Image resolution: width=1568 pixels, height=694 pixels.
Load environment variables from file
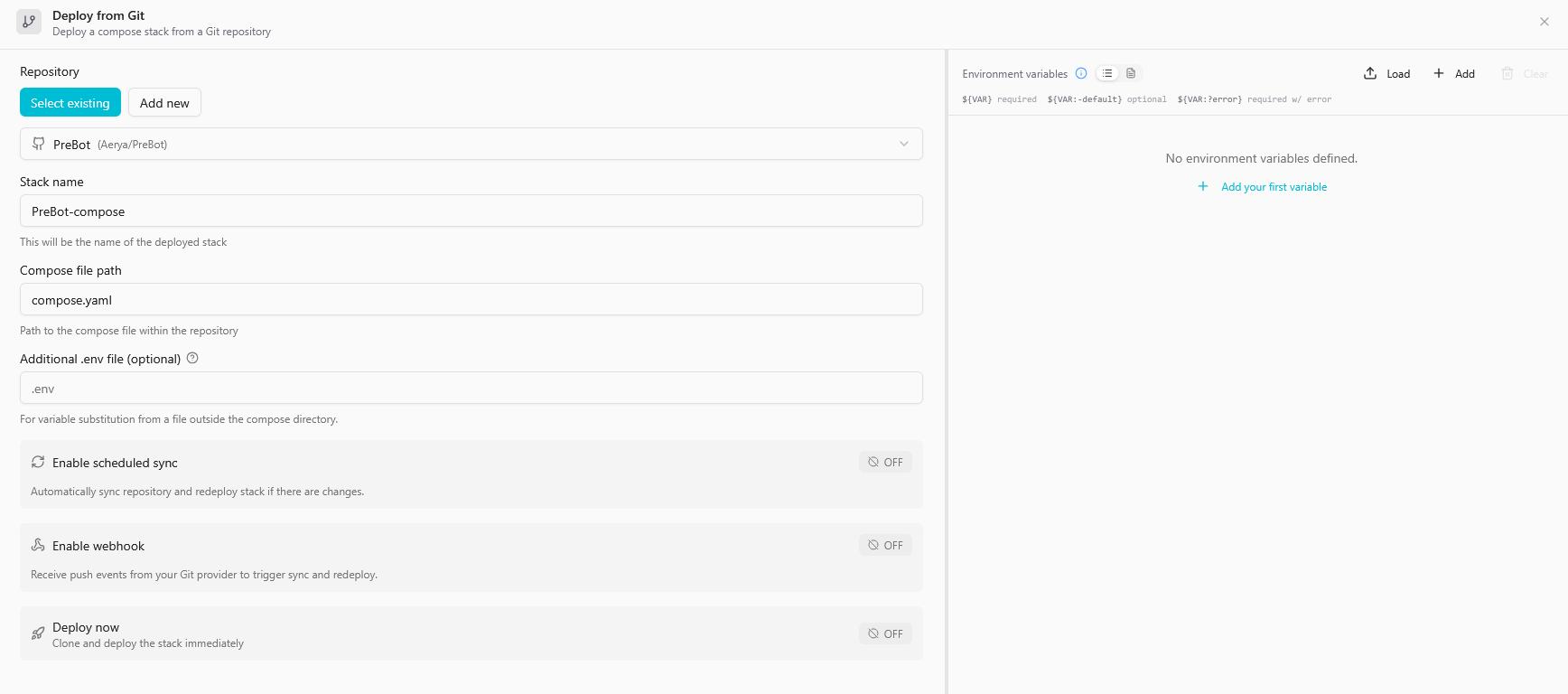pos(1386,73)
